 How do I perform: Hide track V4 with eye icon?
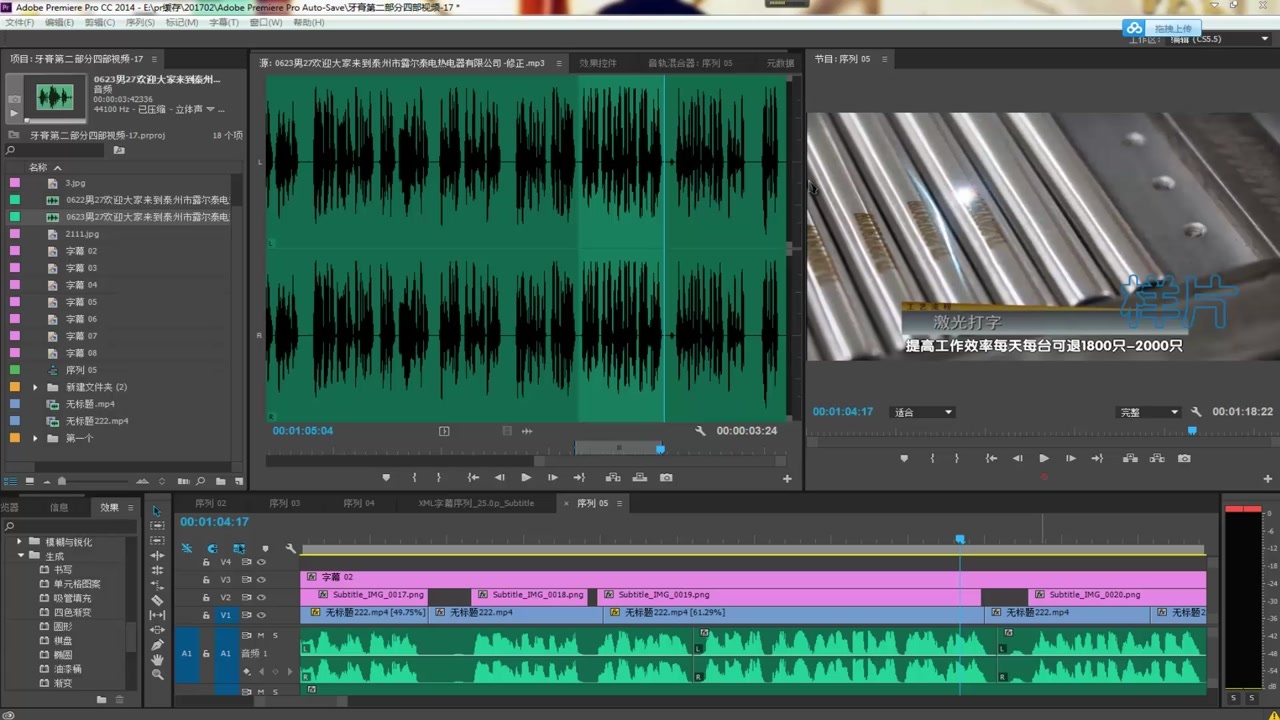[261, 562]
